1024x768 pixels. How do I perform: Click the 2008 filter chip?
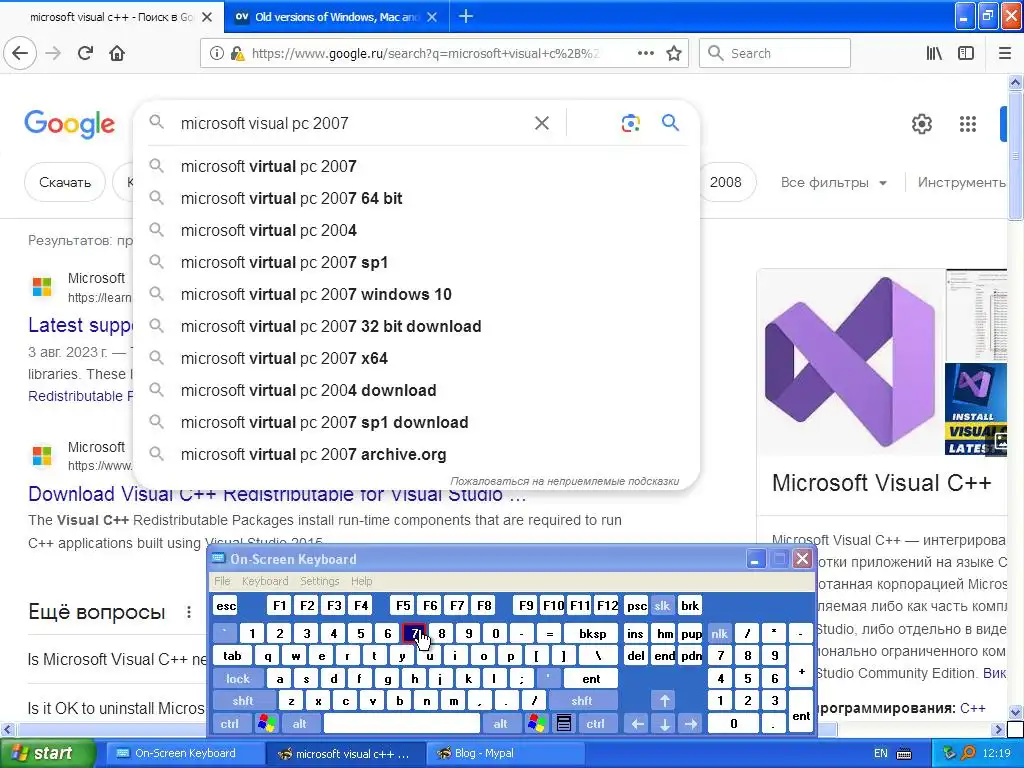726,182
